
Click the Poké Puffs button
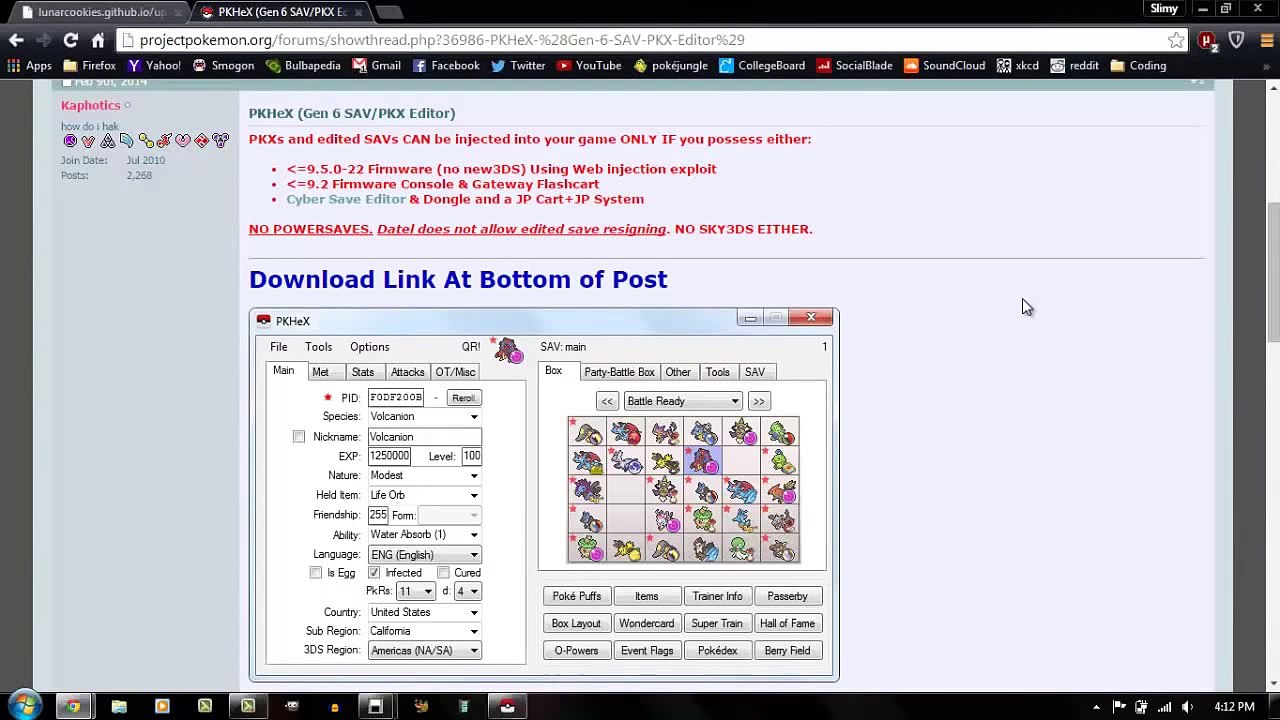tap(577, 596)
